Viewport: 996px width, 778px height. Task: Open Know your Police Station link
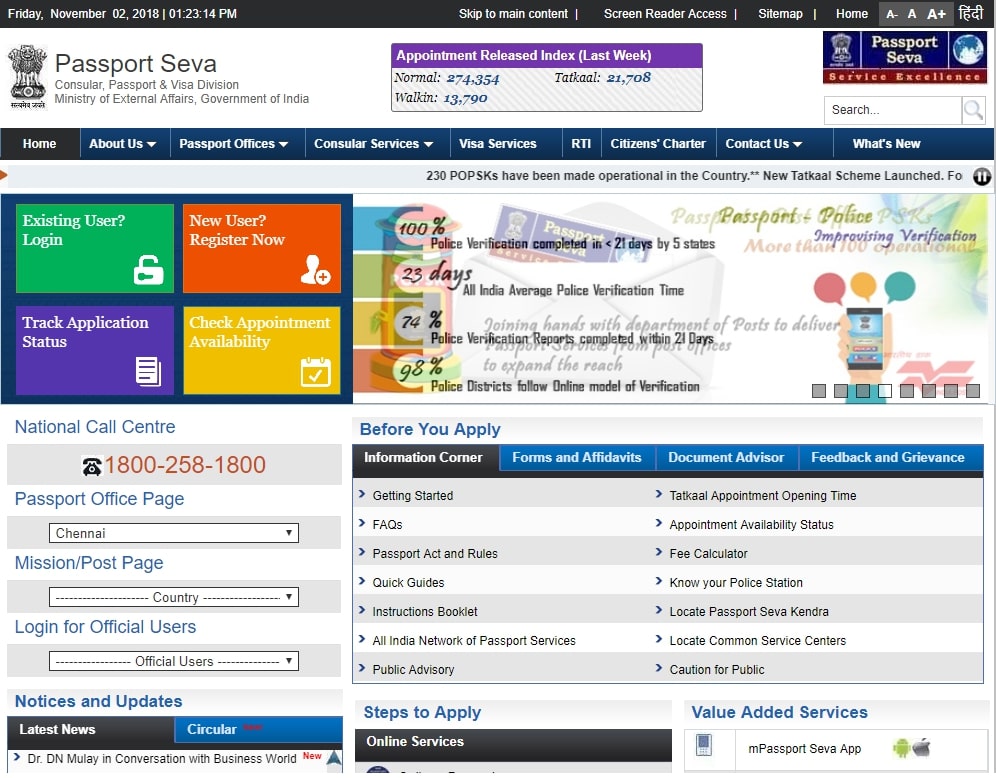click(x=736, y=583)
